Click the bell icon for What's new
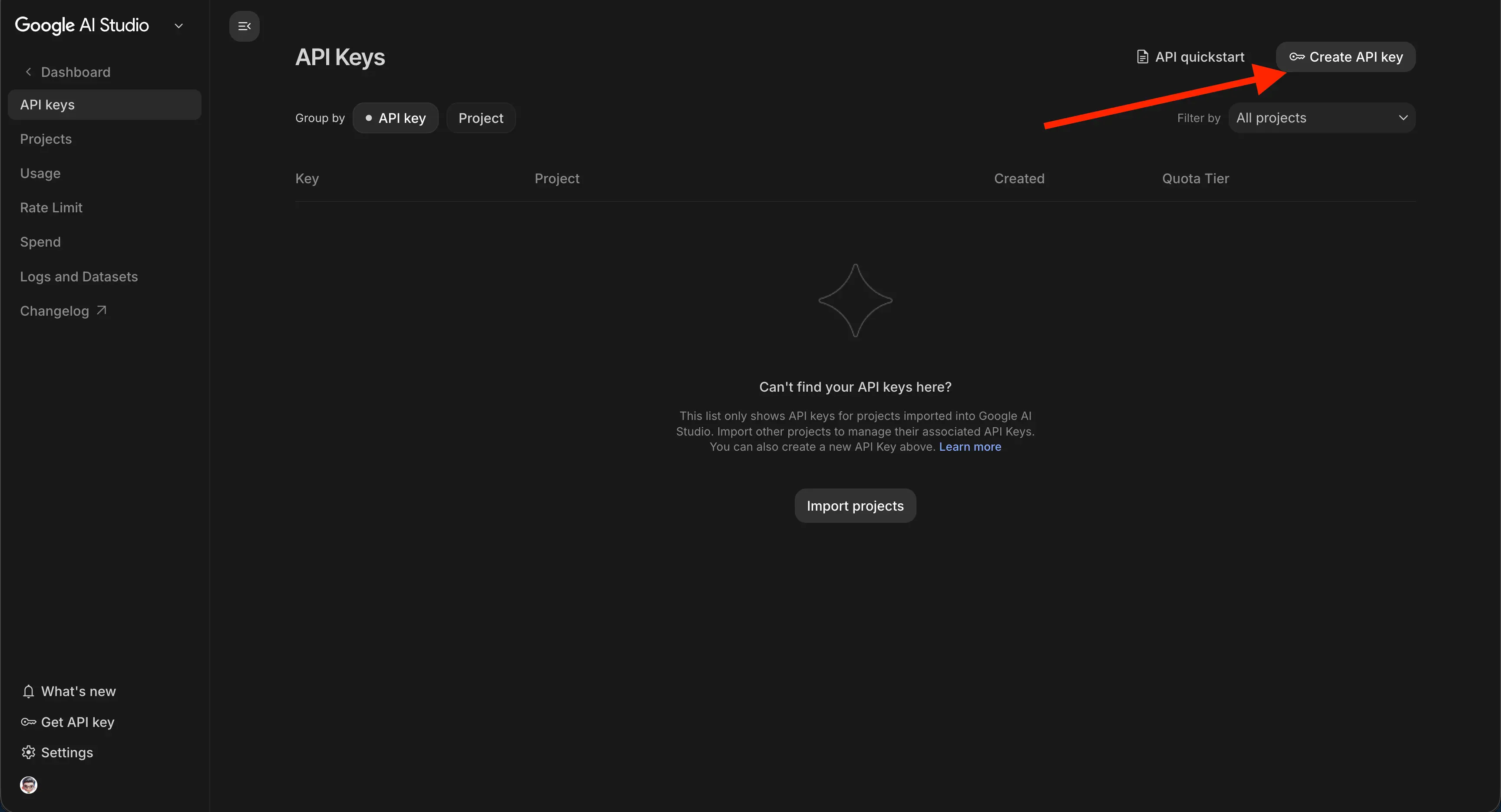This screenshot has width=1501, height=812. pyautogui.click(x=28, y=691)
